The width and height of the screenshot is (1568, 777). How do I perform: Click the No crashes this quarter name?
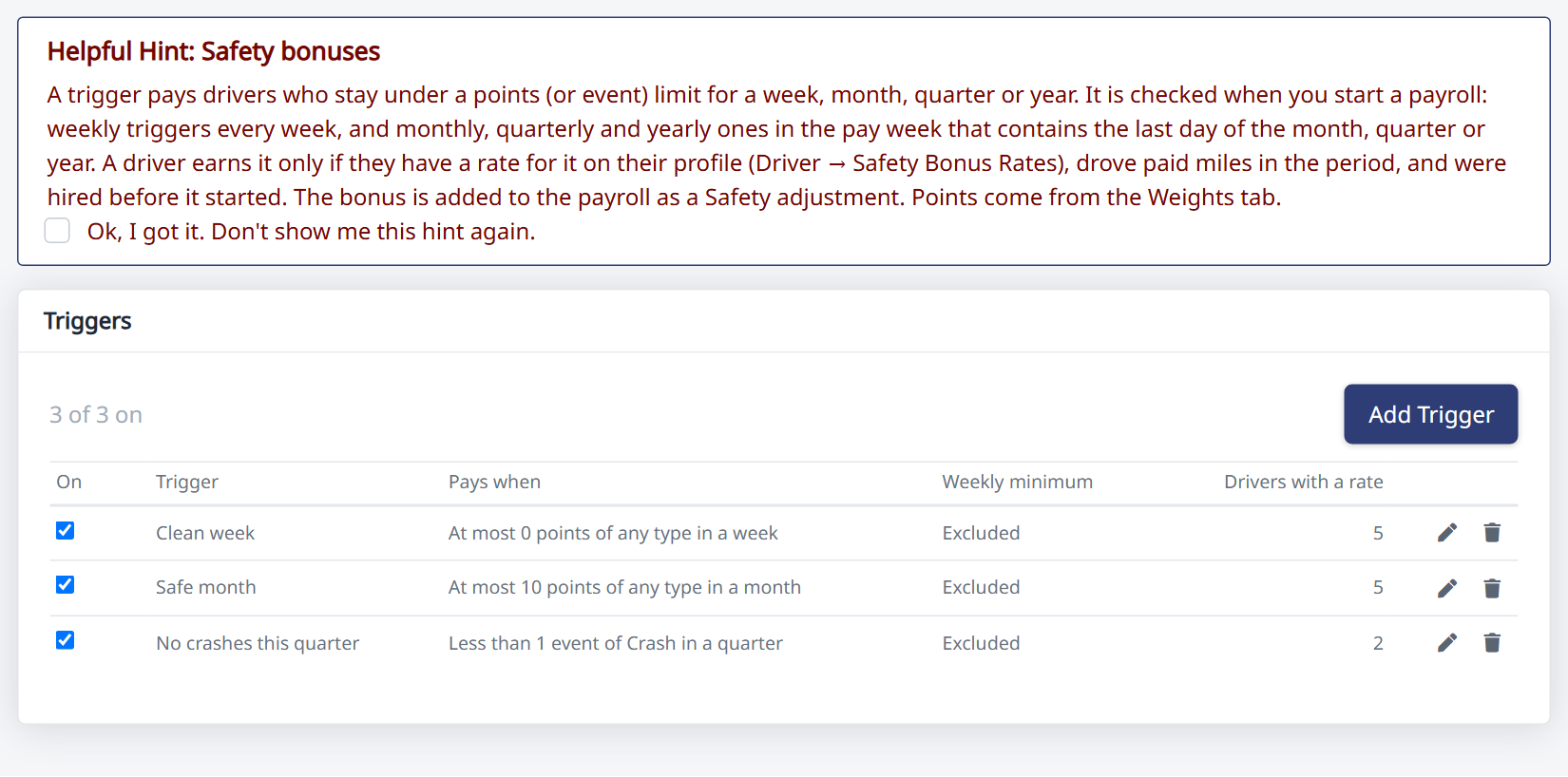(258, 643)
